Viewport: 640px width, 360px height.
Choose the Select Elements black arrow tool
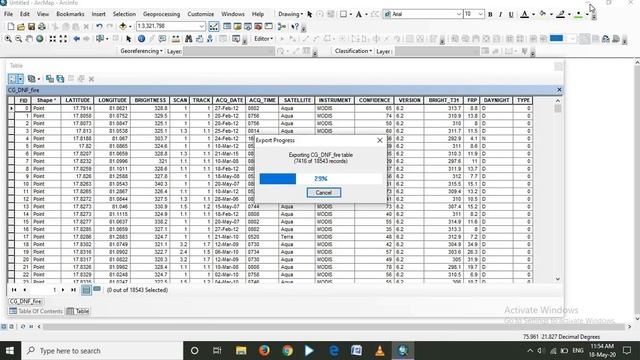[129, 39]
